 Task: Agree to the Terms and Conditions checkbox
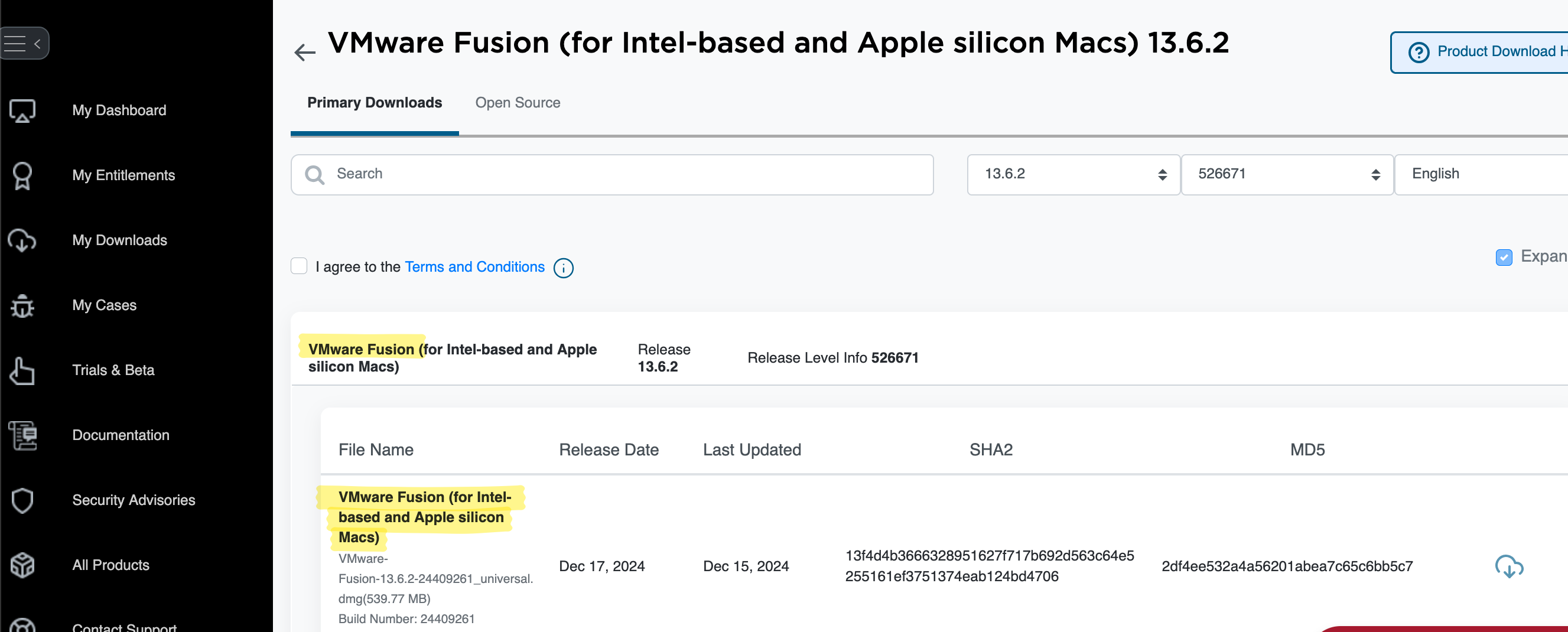click(x=299, y=266)
